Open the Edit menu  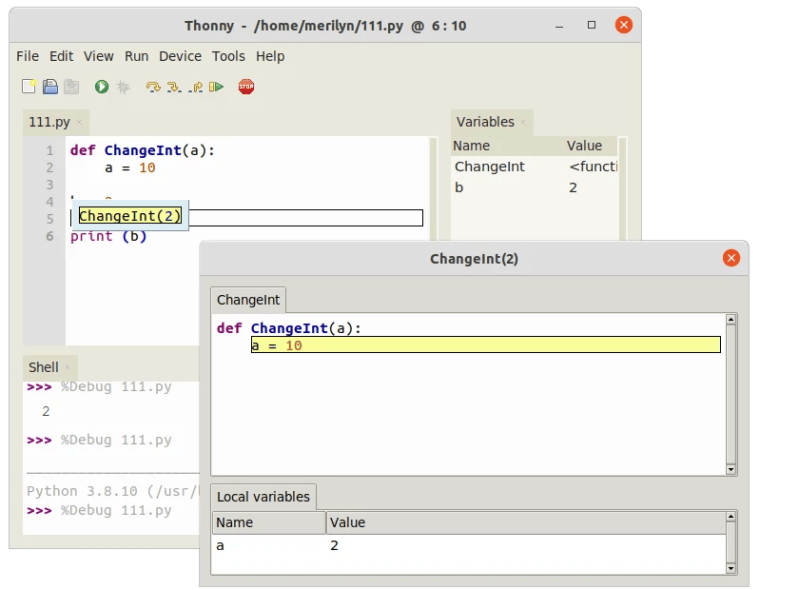coord(61,56)
